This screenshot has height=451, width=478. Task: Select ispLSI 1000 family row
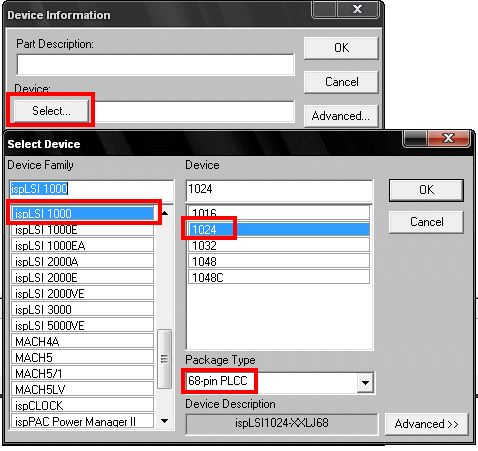click(83, 213)
